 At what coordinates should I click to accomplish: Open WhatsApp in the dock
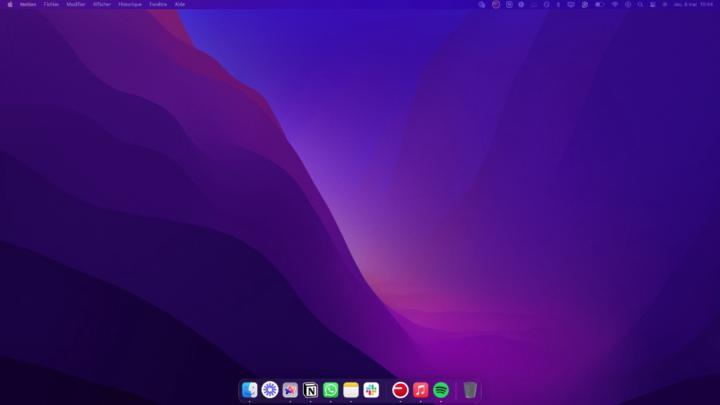[x=330, y=390]
